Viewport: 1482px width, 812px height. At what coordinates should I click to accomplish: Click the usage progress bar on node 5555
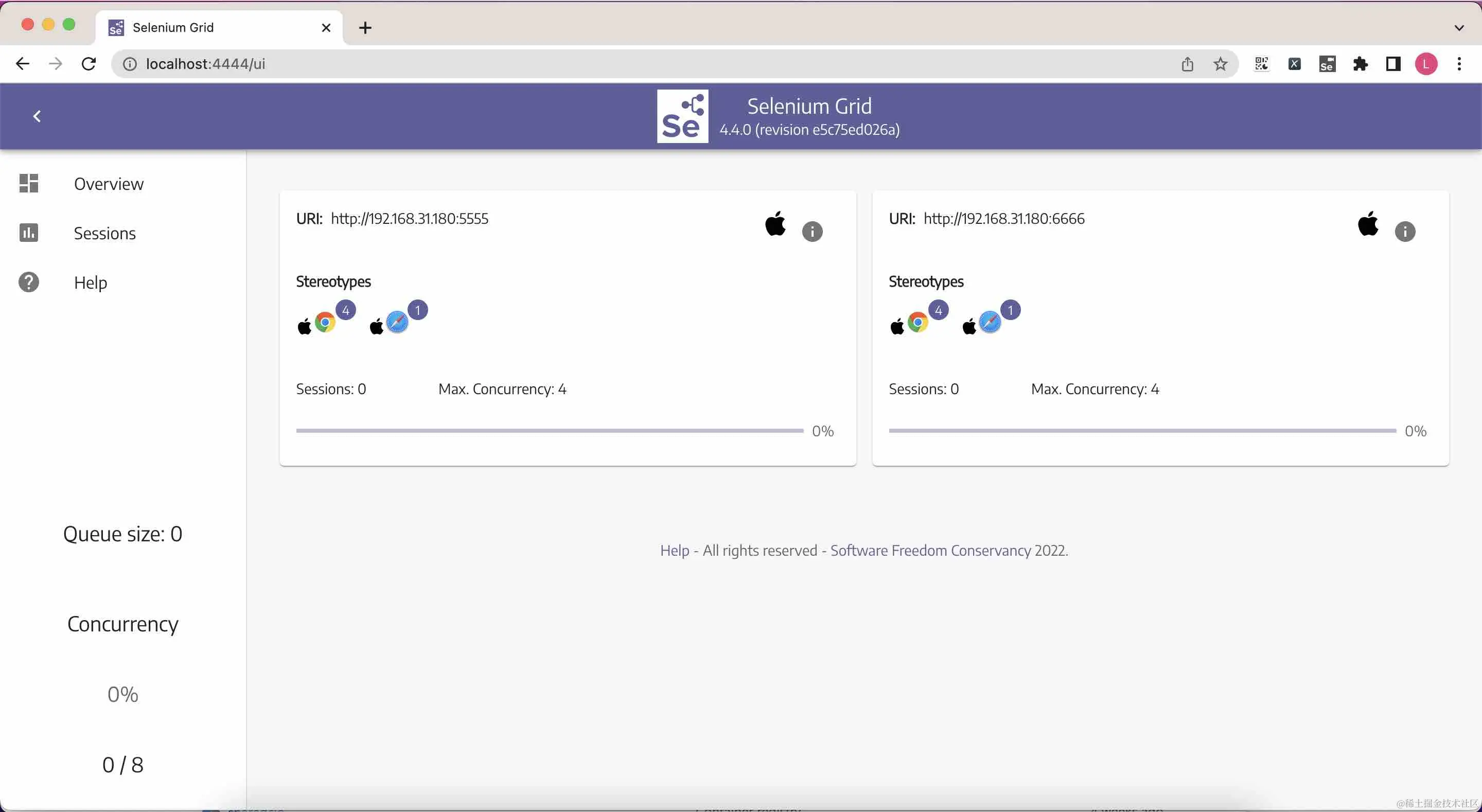click(550, 431)
